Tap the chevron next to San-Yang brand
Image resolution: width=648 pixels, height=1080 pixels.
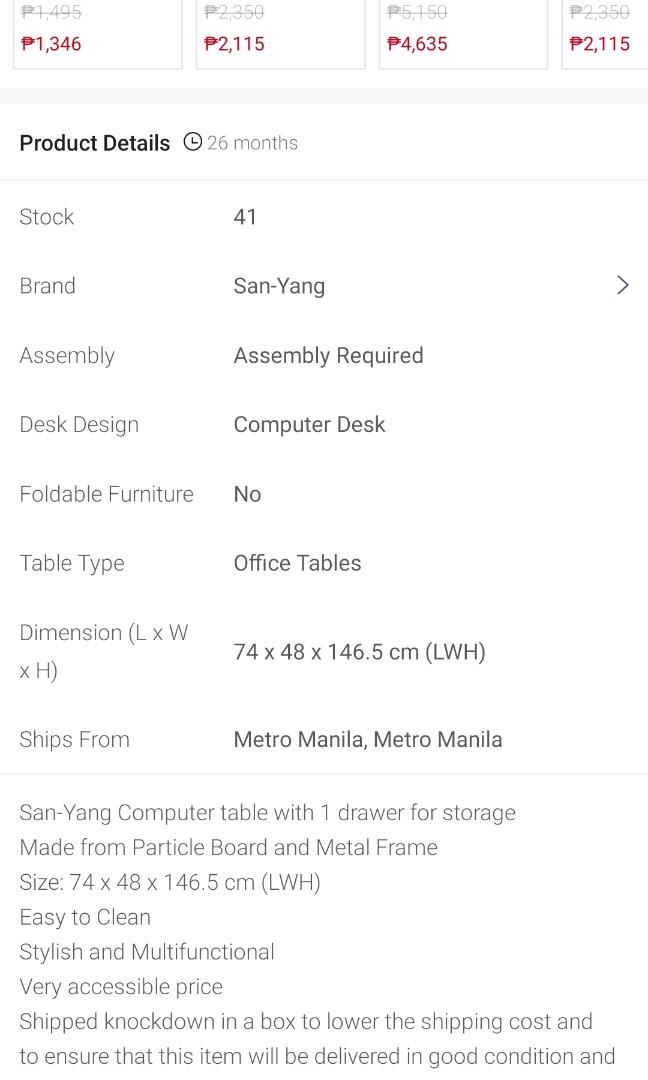click(x=622, y=285)
